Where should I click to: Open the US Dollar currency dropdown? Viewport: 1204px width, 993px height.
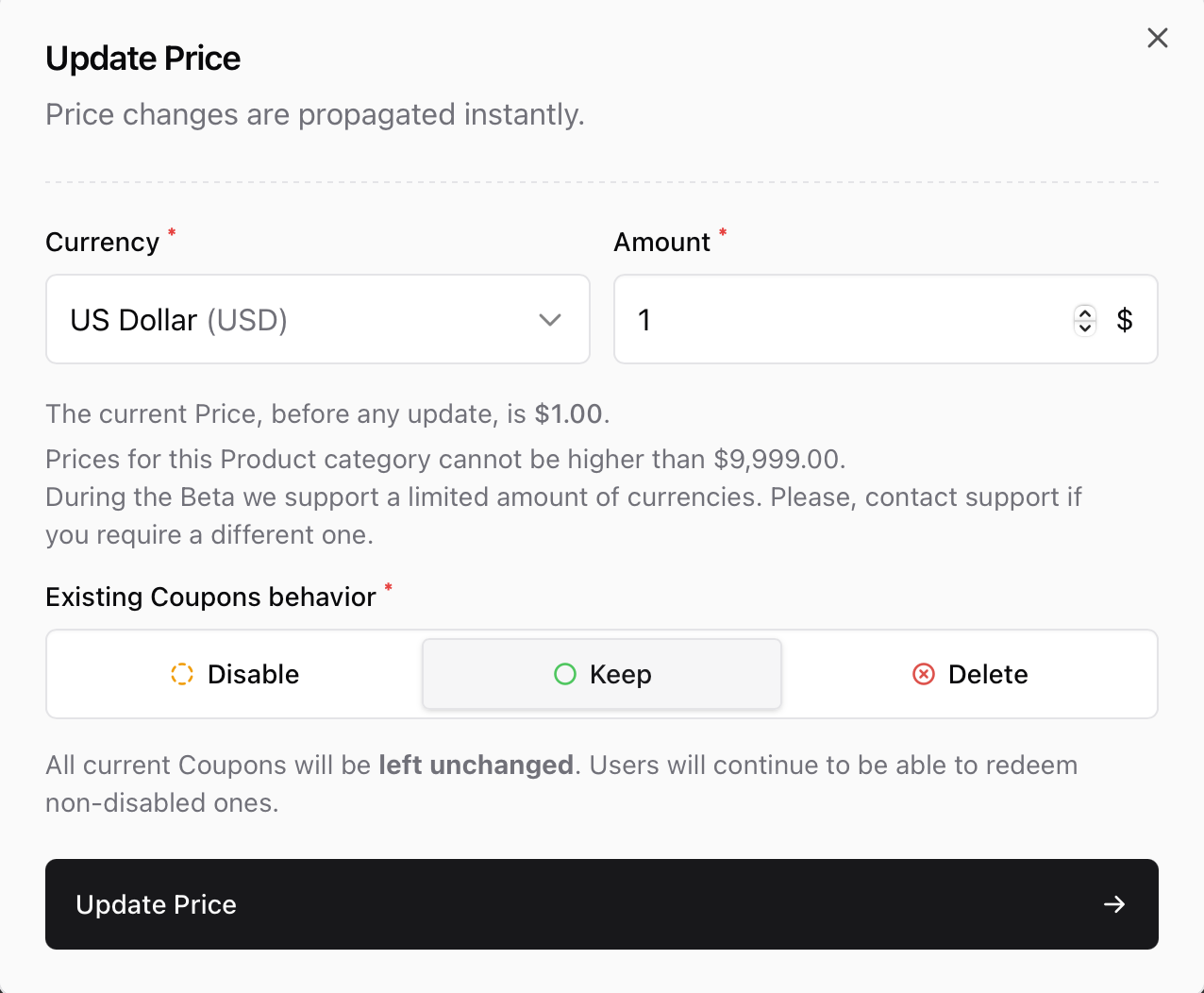click(318, 319)
